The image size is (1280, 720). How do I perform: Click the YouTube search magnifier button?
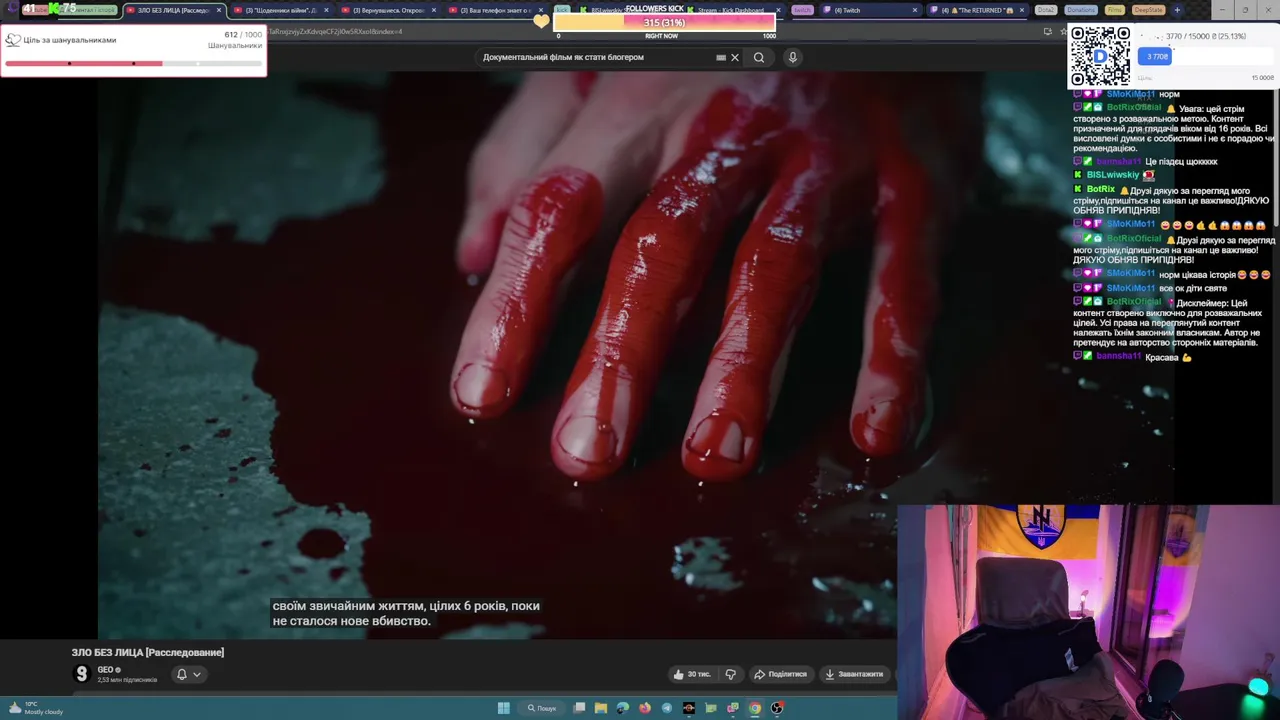pos(759,57)
